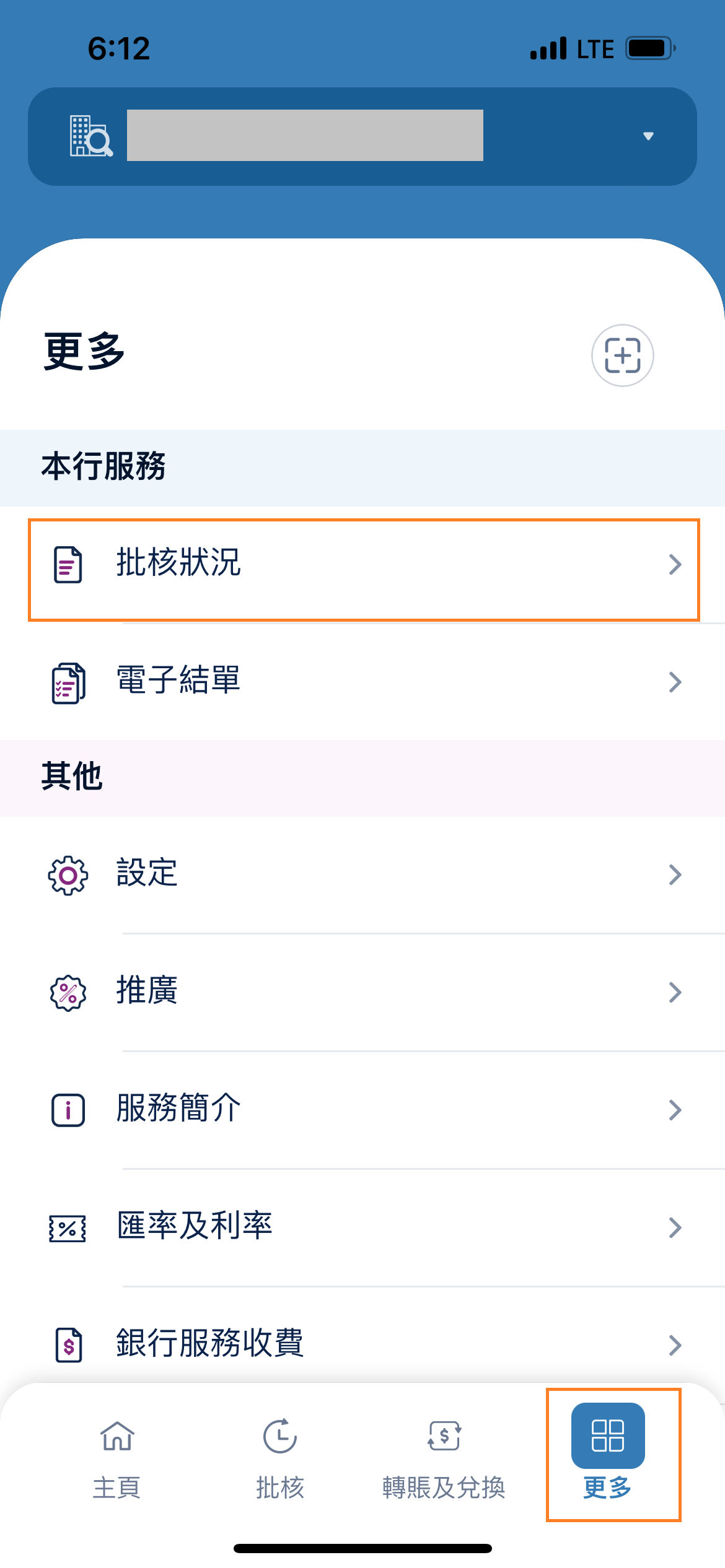The image size is (725, 1568).
Task: Click the 銀行服務收費 fee document icon
Action: [x=69, y=1345]
